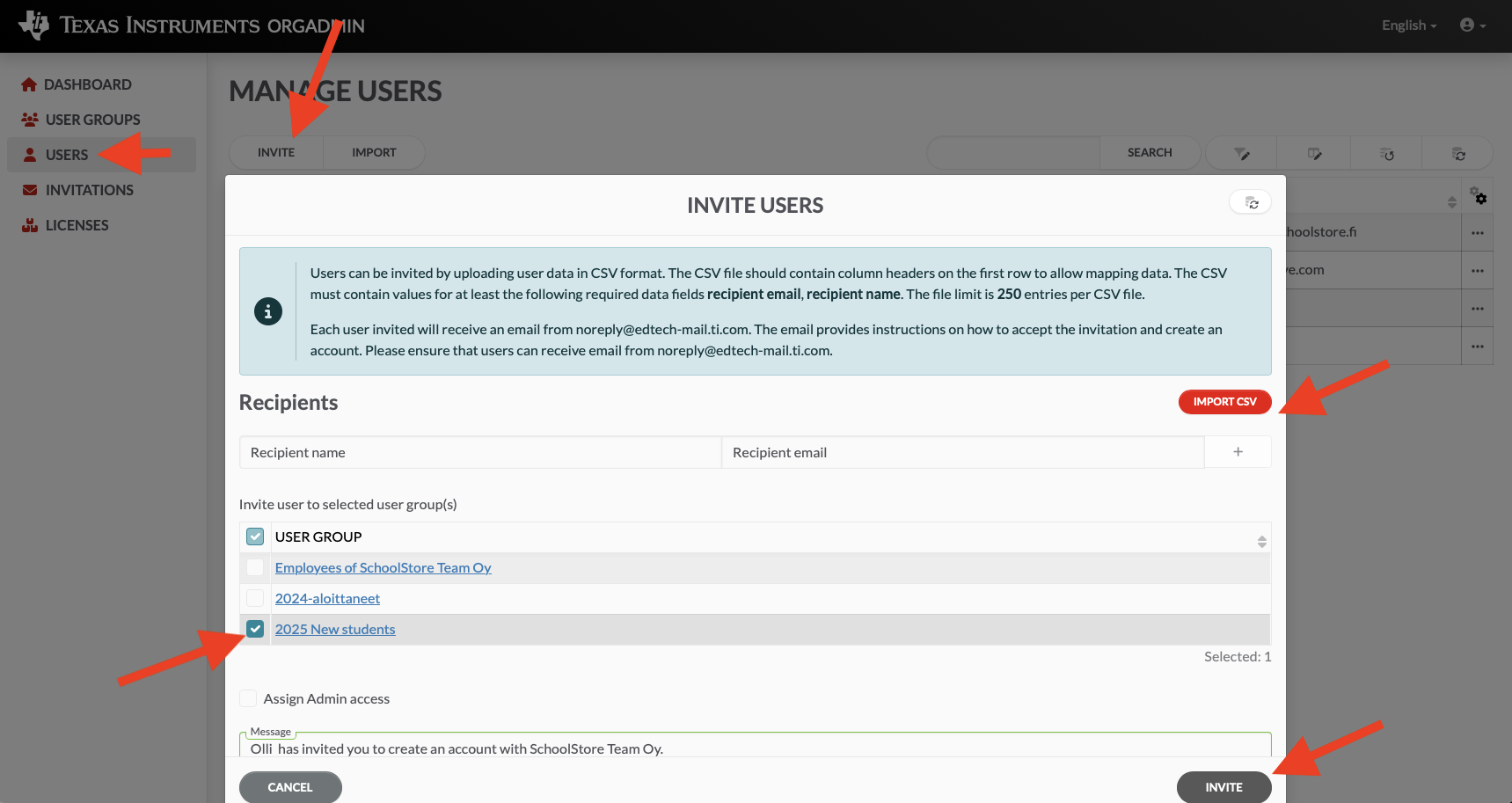The image size is (1512, 803).
Task: Open the user account menu icon
Action: tap(1472, 26)
